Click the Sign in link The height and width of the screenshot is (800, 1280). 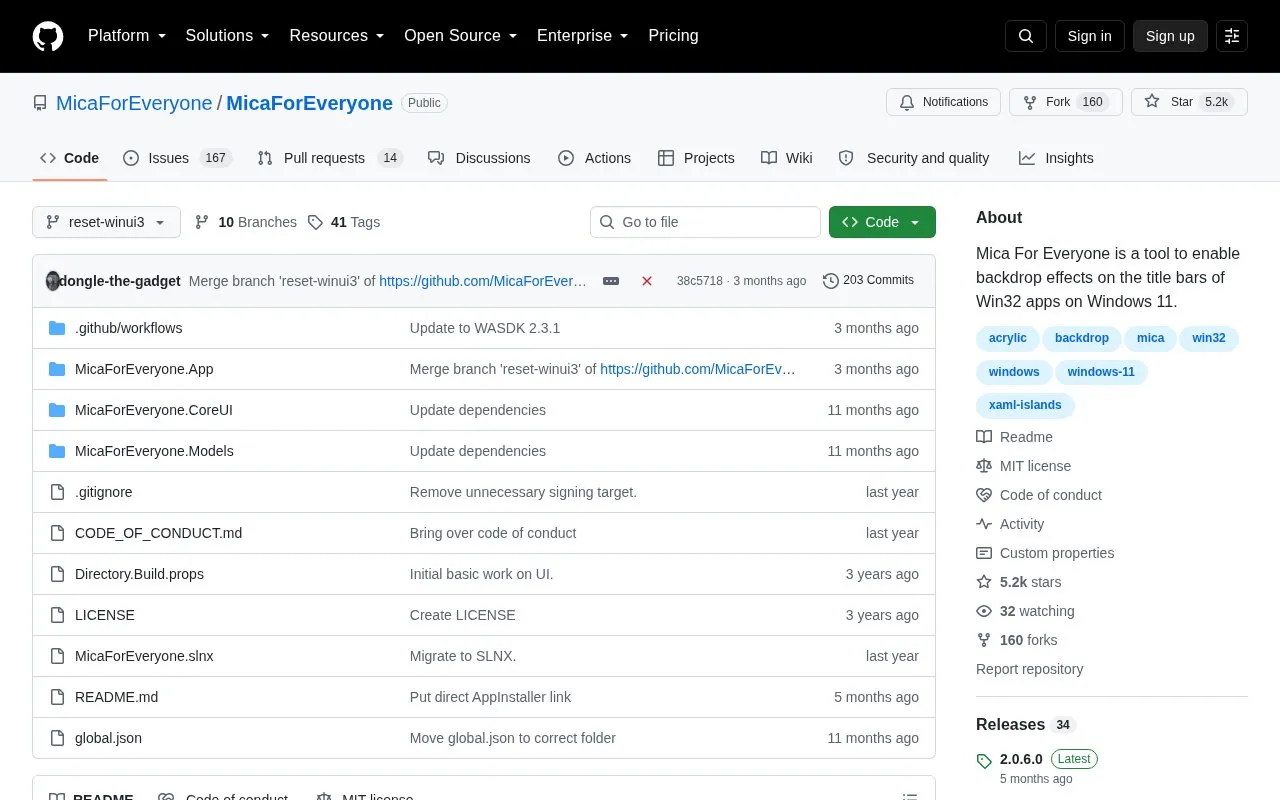click(1089, 36)
